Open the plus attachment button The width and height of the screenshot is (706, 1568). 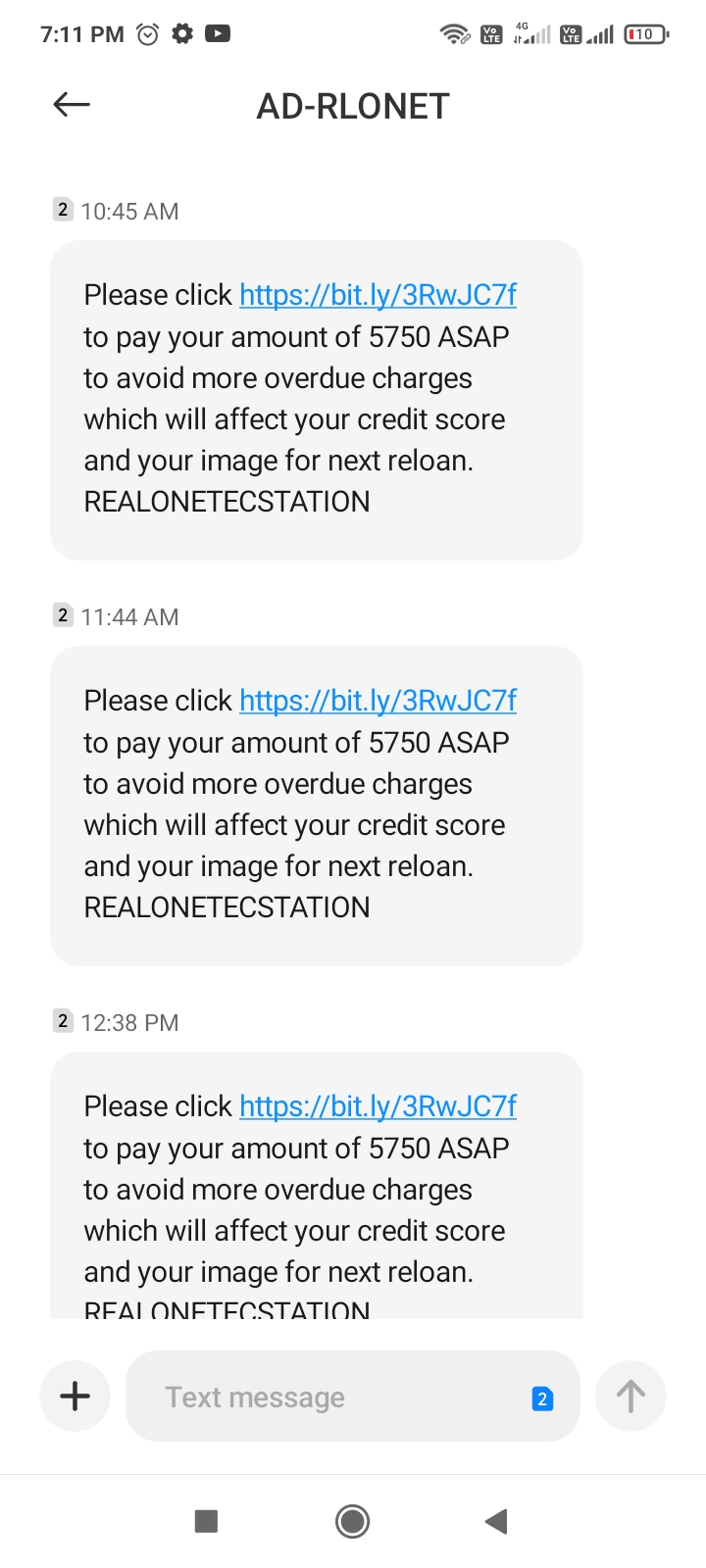click(76, 1396)
